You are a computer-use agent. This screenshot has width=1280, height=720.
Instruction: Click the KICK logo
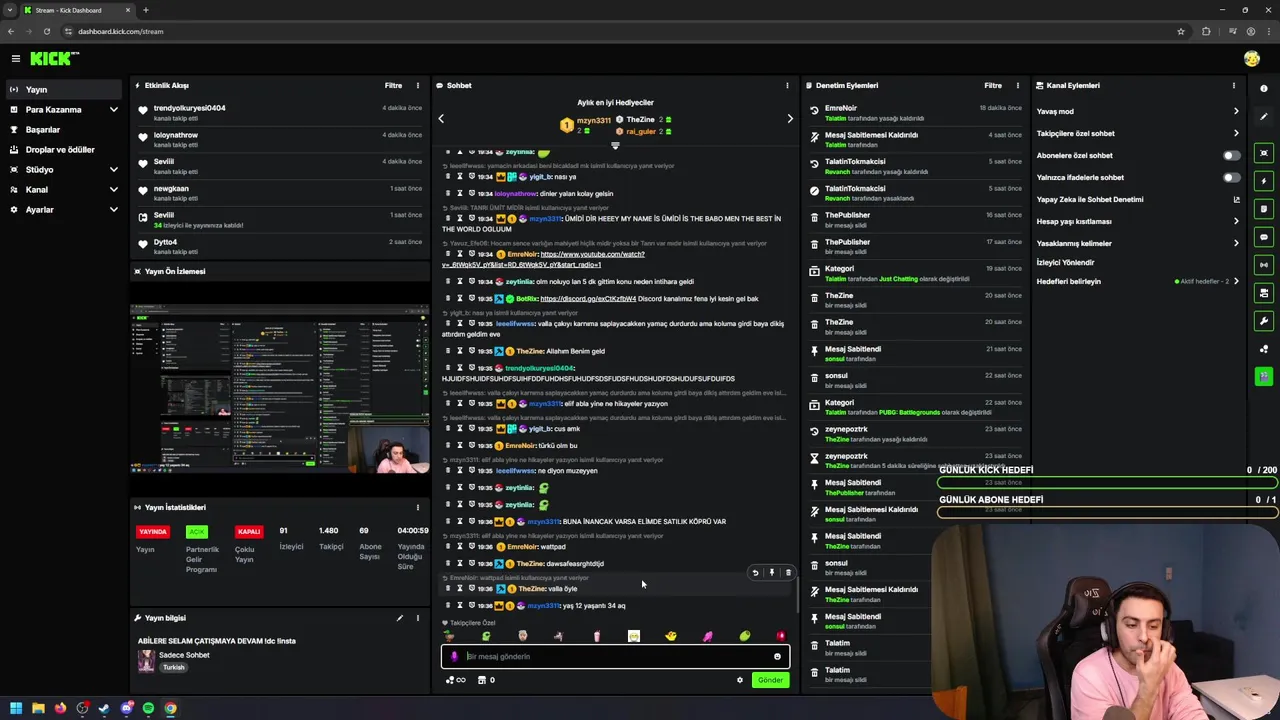53,59
